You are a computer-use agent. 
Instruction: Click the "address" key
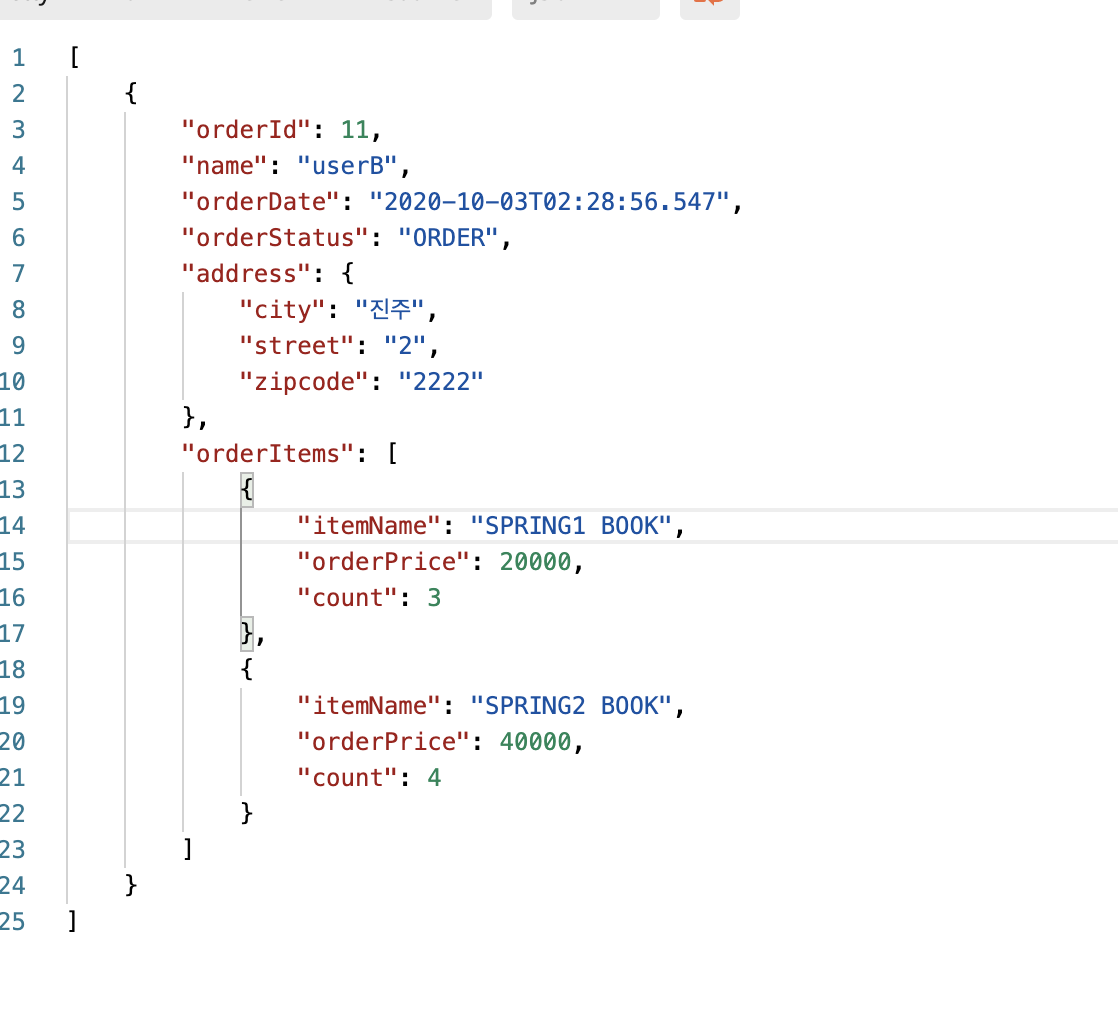coord(246,274)
